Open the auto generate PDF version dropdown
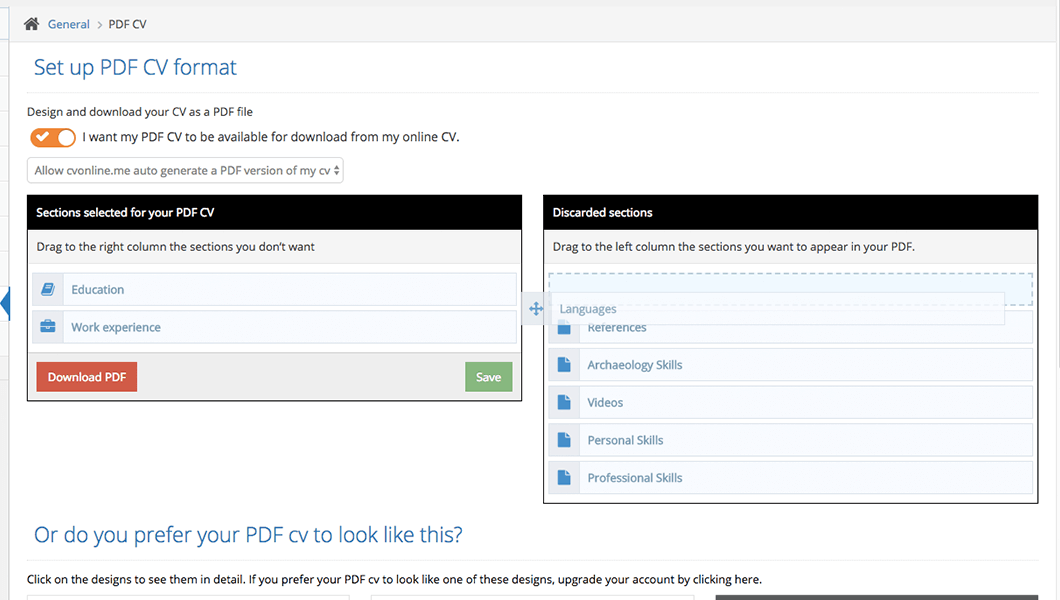Viewport: 1060px width, 600px height. [x=185, y=170]
